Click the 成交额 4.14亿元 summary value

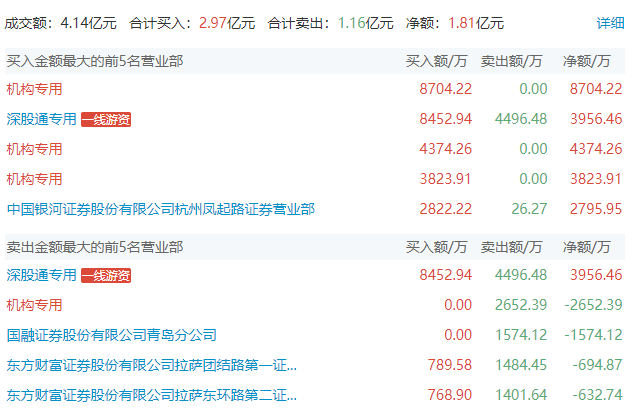point(88,23)
